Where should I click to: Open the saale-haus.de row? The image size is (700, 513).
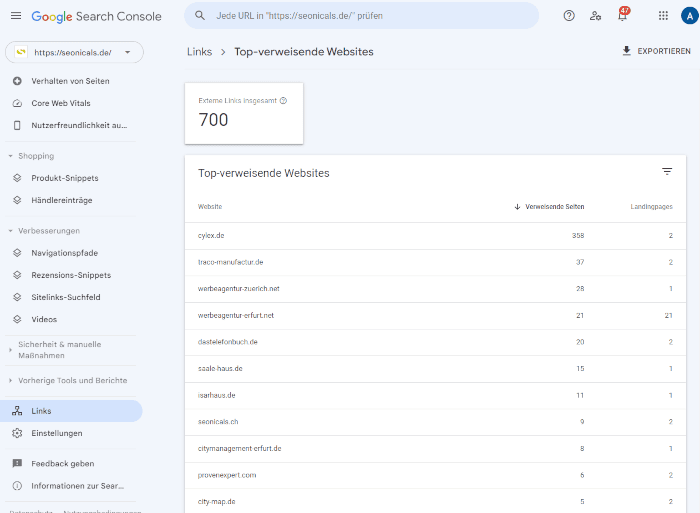pos(435,369)
